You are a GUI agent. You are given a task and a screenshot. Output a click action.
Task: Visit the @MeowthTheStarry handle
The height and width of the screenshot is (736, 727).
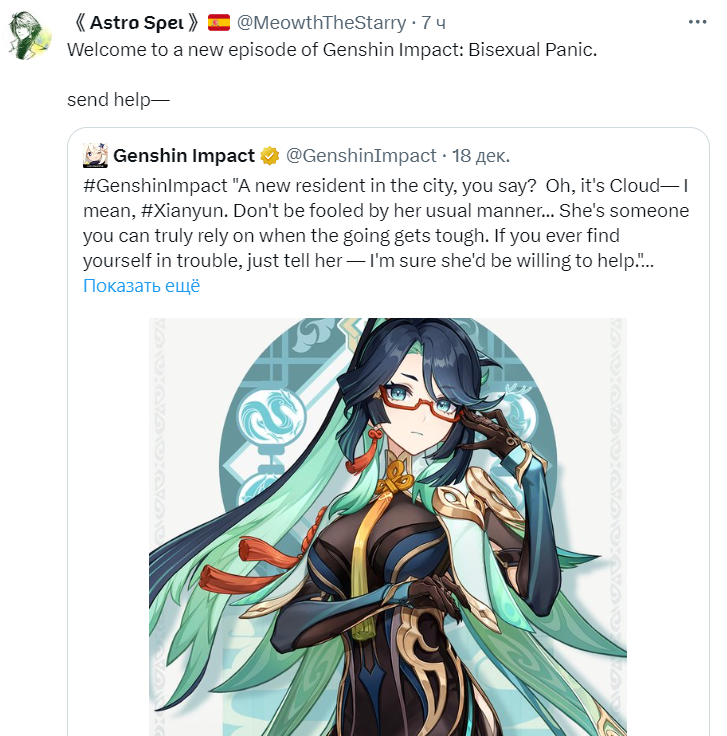click(321, 23)
